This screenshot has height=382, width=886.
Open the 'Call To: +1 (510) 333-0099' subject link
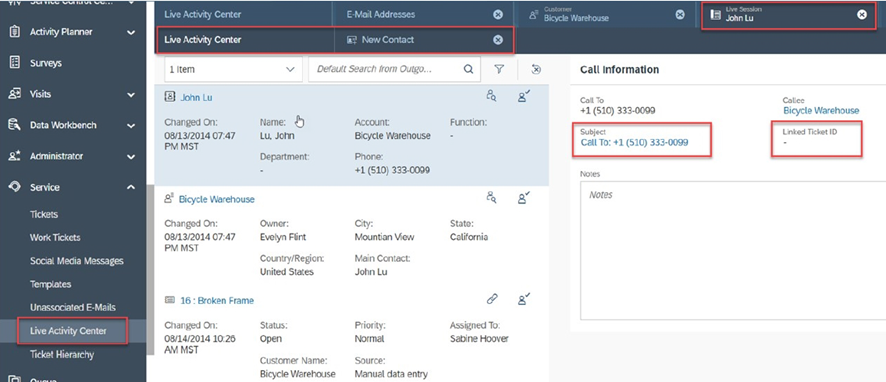click(x=634, y=143)
